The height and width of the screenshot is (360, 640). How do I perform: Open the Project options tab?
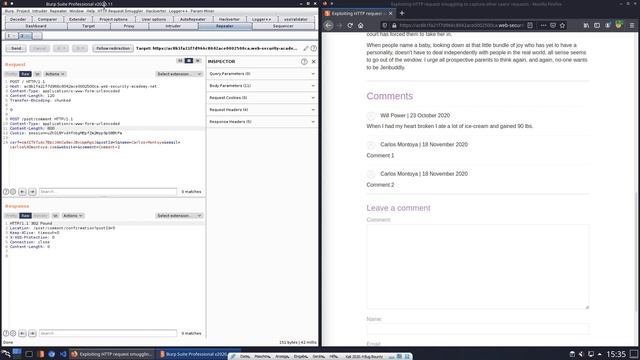[113, 19]
